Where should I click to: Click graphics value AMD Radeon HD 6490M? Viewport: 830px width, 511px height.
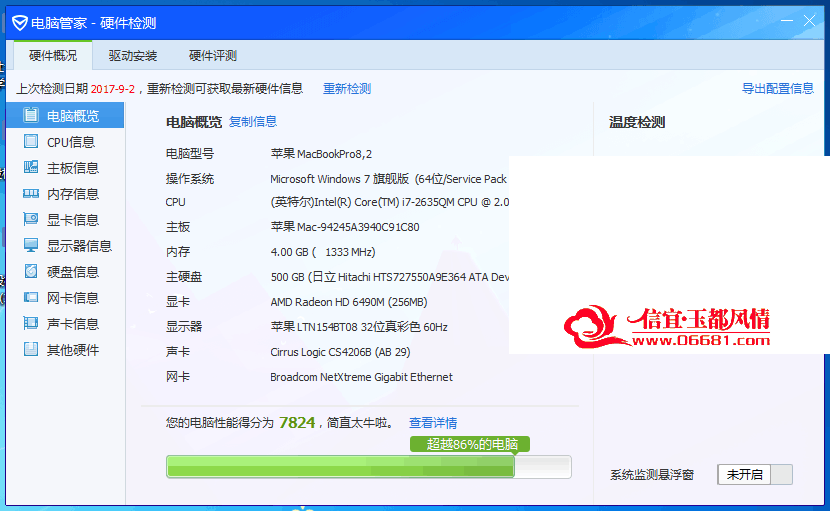tap(349, 302)
